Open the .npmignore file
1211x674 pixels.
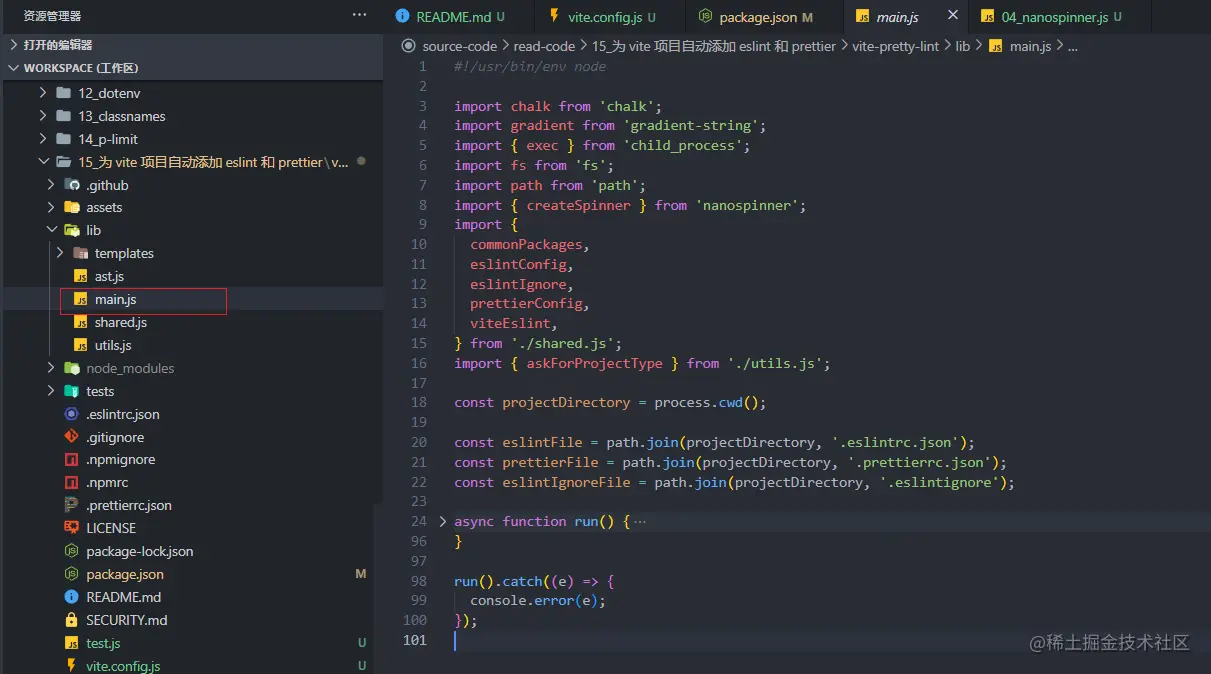[120, 460]
